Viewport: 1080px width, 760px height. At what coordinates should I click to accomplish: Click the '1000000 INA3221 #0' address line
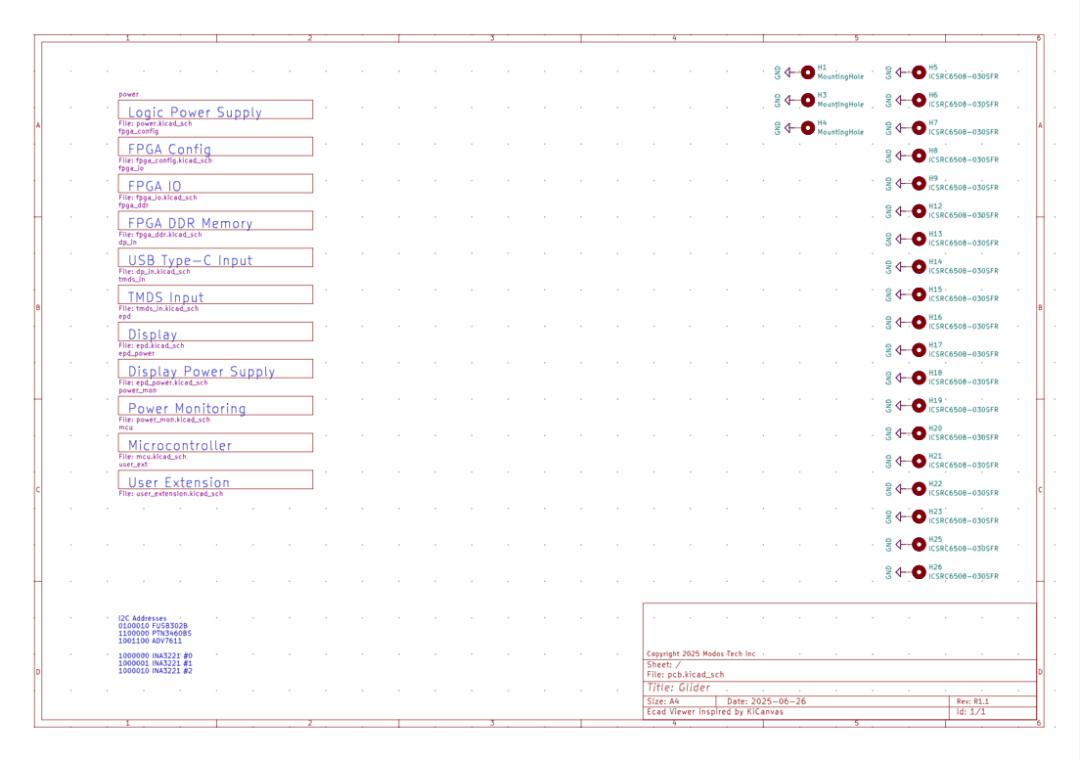[x=155, y=655]
